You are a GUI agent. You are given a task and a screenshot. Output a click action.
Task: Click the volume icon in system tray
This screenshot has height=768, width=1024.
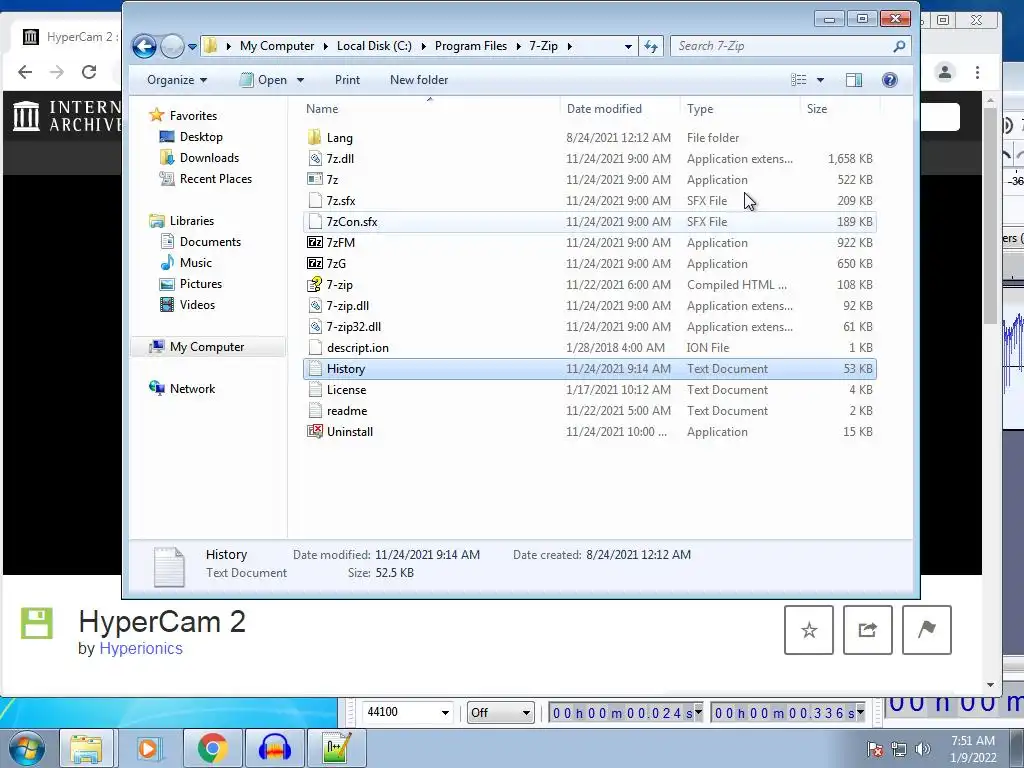coord(923,749)
